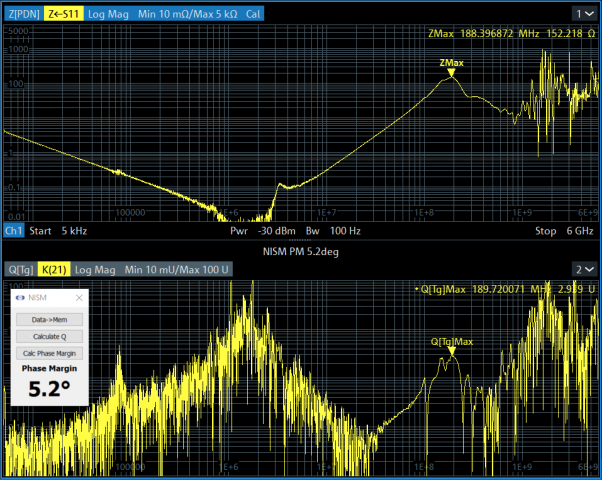
Task: Click Bw 100 Hz bandwidth setting
Action: pos(333,231)
